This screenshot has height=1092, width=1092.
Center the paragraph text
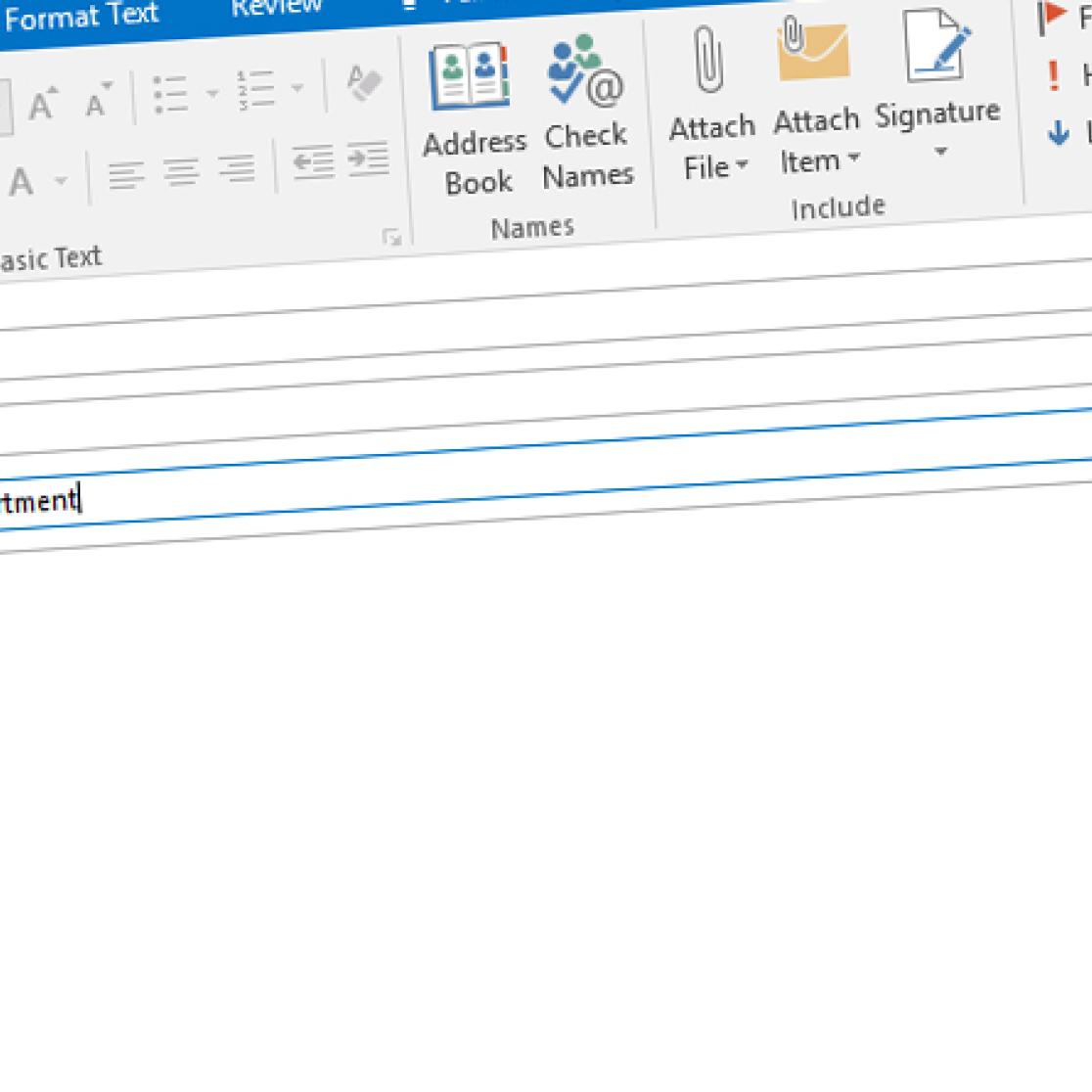coord(181,171)
